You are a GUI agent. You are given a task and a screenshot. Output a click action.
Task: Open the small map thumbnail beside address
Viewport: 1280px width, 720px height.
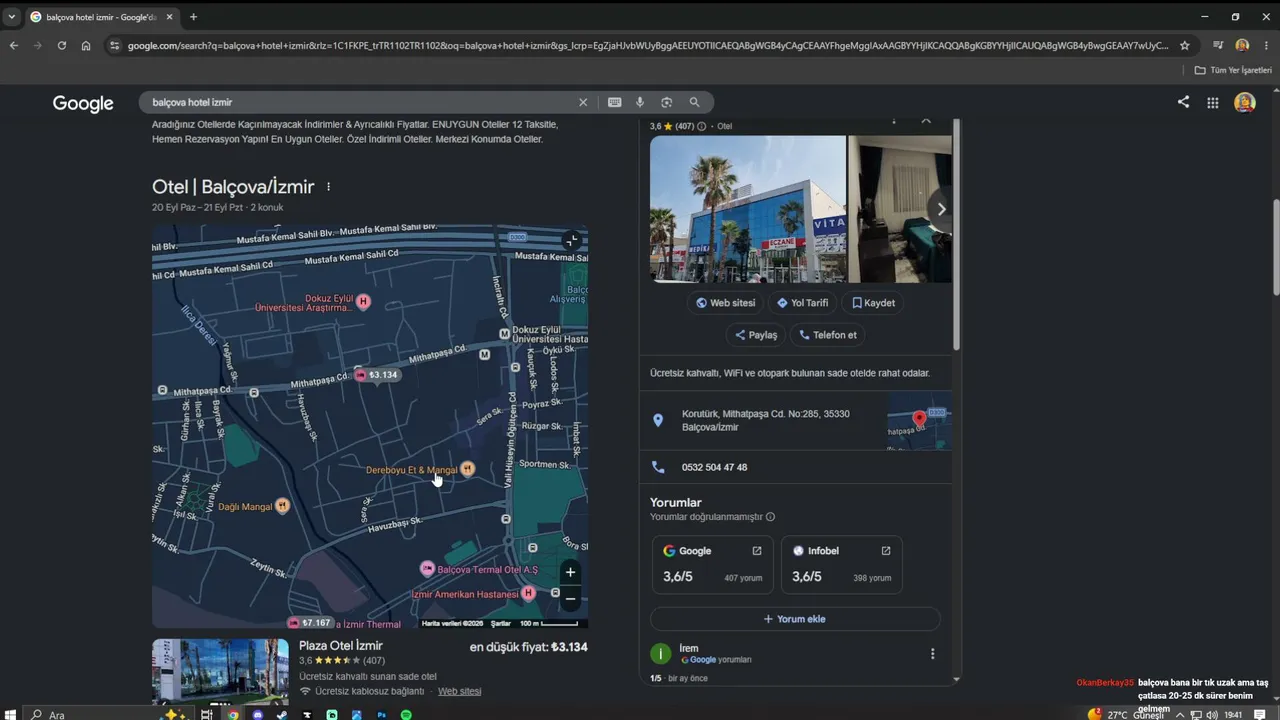(919, 421)
